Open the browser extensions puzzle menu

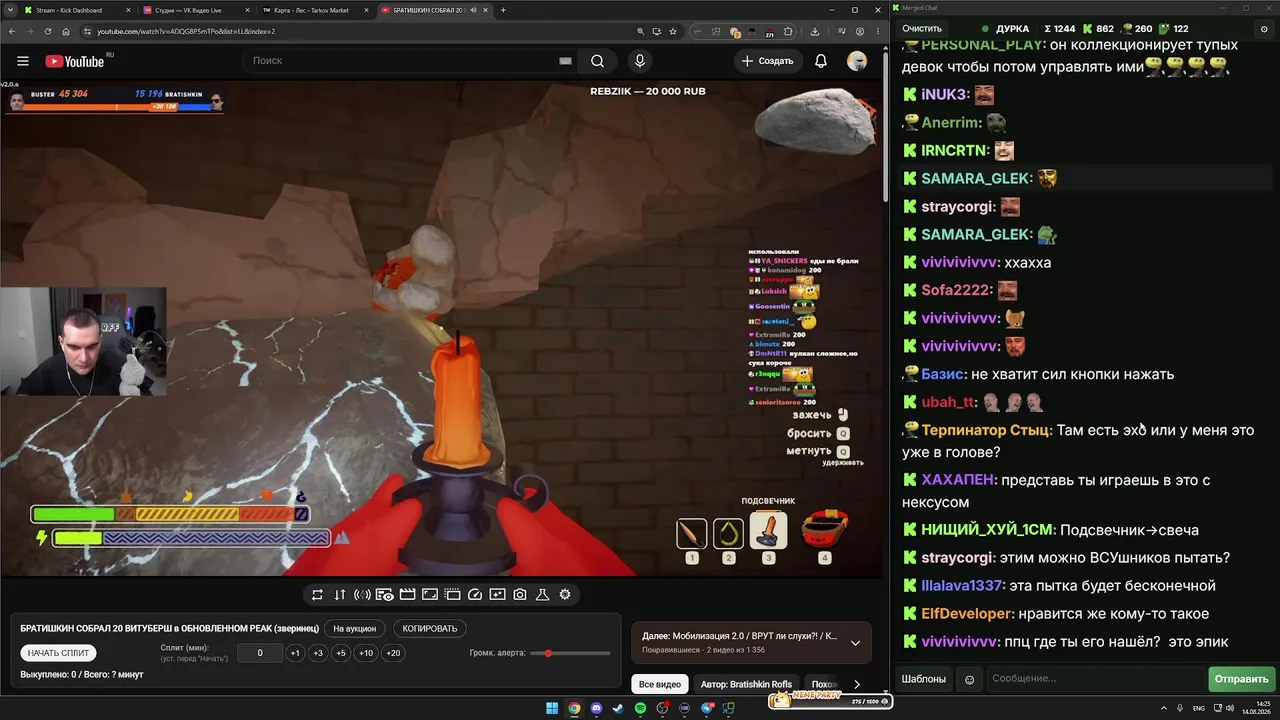[788, 31]
